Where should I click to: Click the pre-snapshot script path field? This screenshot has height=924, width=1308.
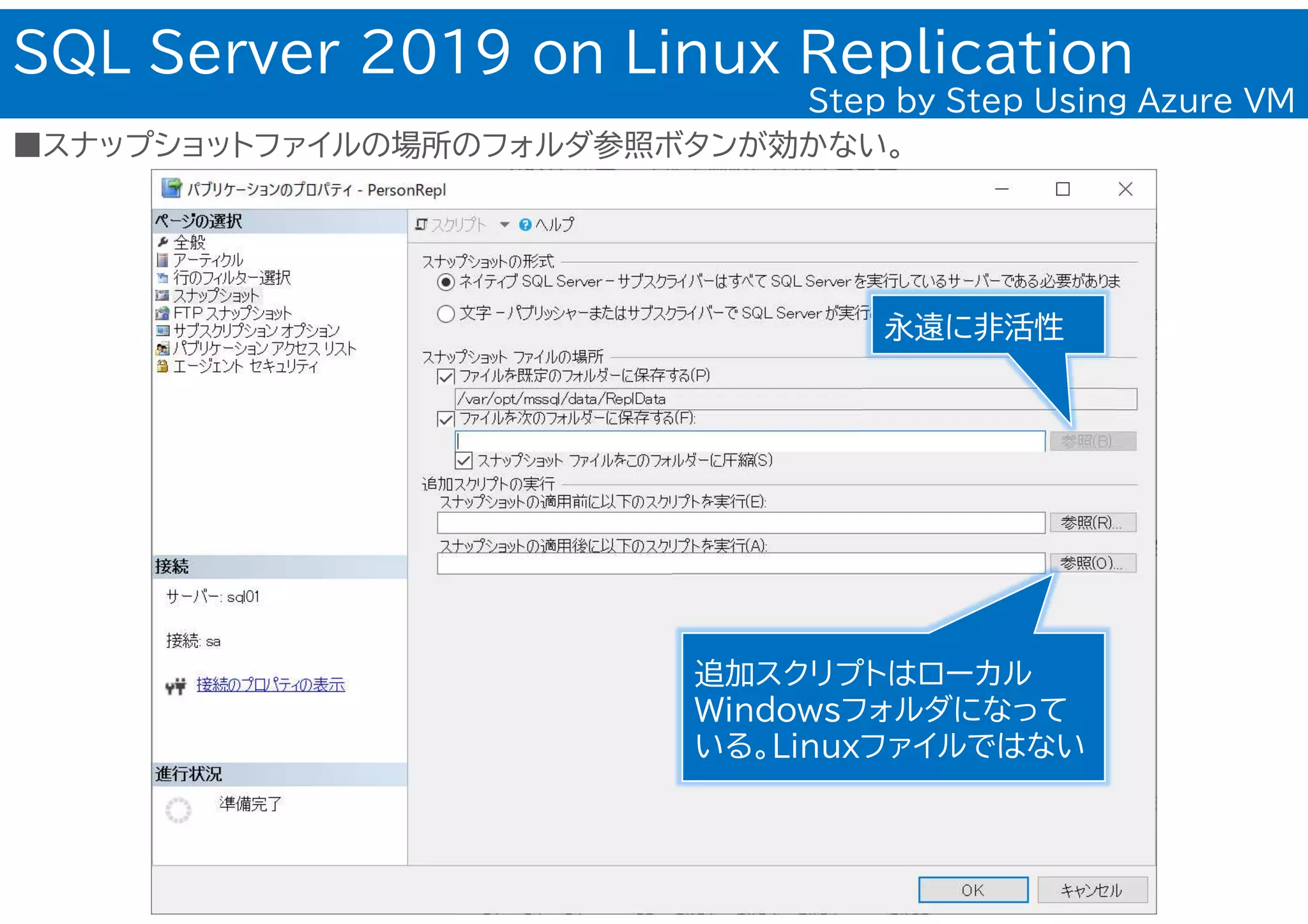tap(741, 522)
